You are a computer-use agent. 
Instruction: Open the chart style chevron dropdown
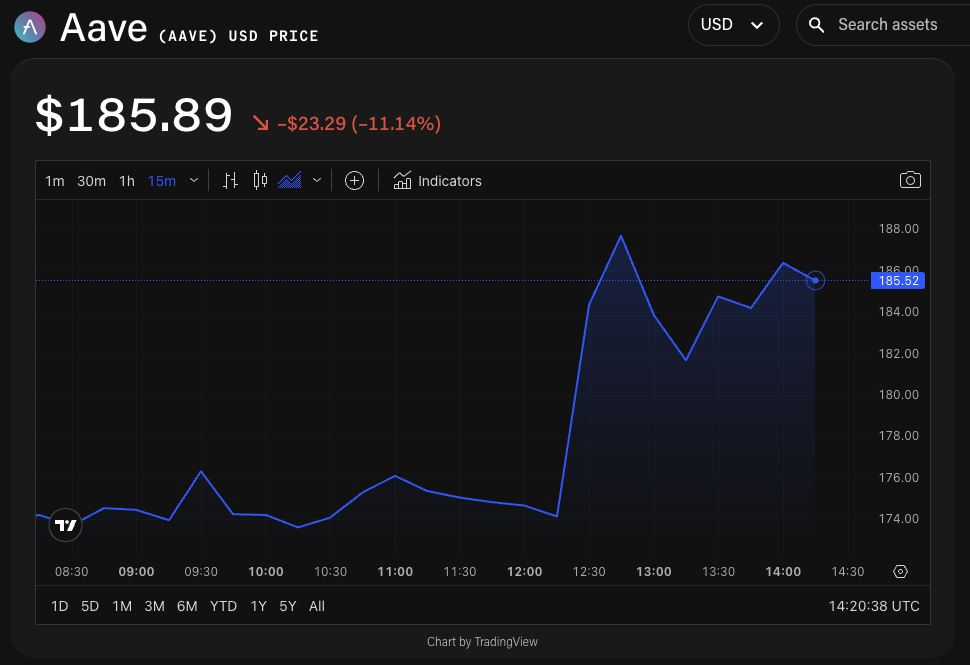coord(317,180)
